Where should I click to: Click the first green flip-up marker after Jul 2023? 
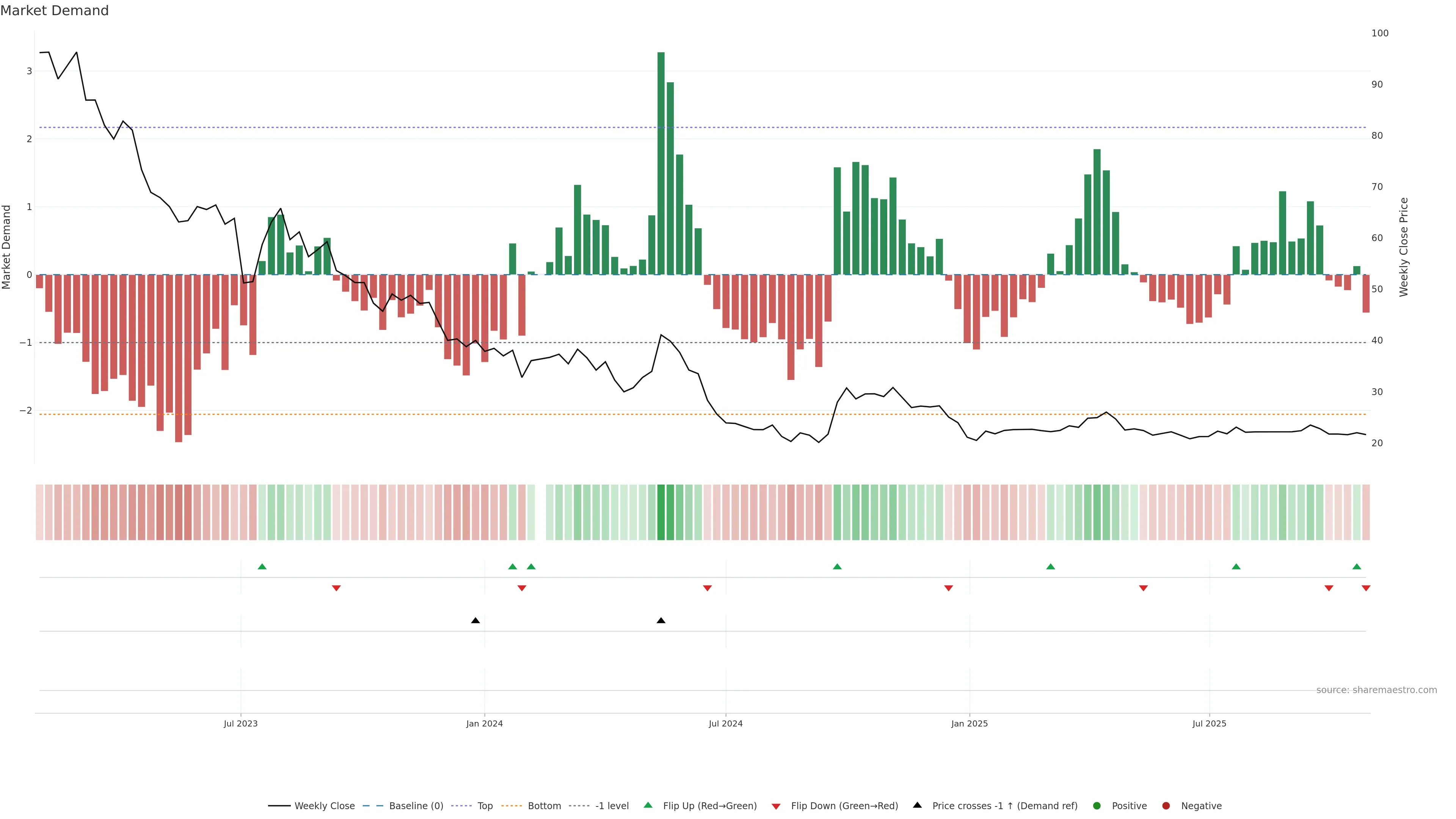pyautogui.click(x=262, y=566)
